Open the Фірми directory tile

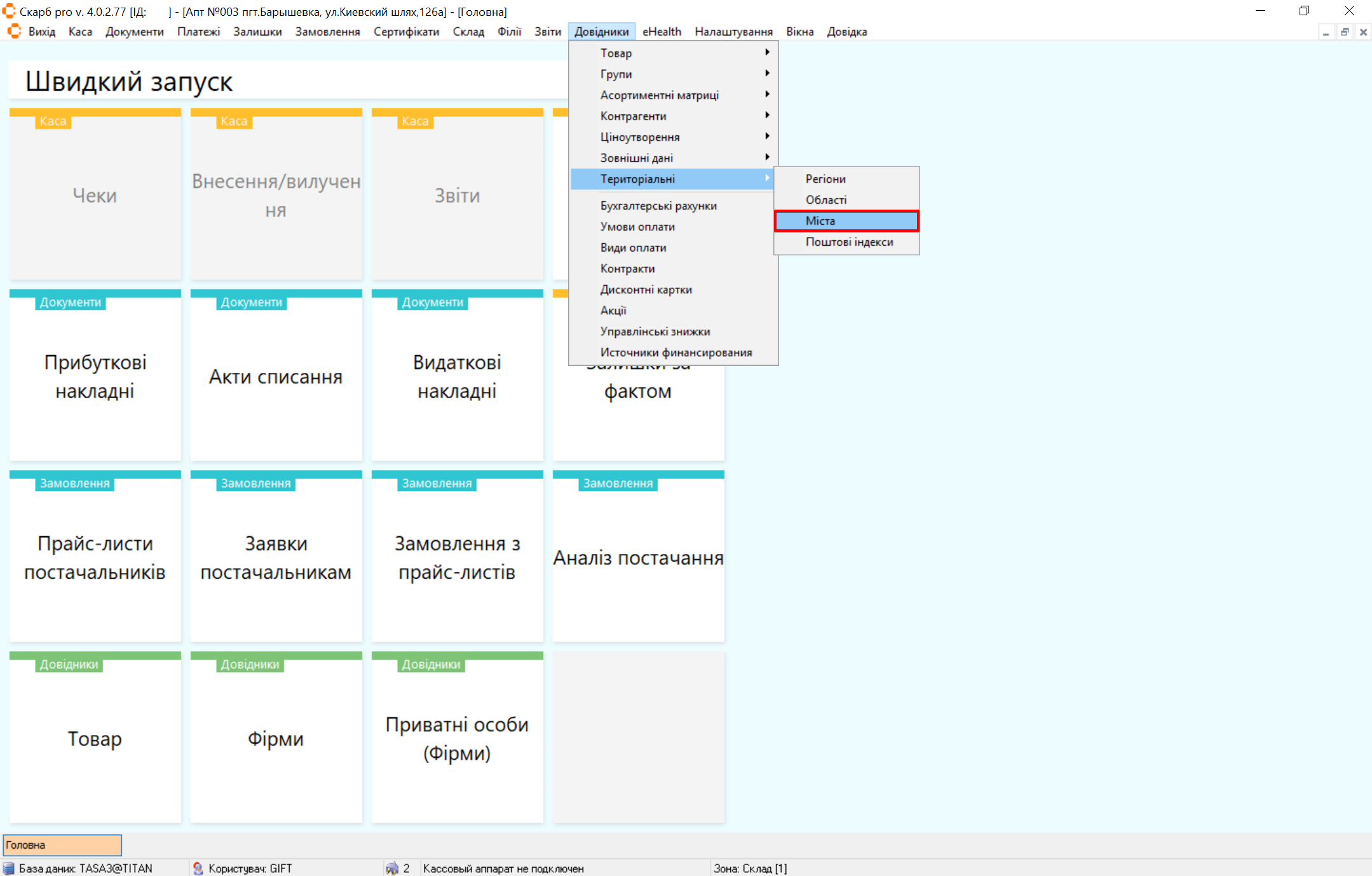pyautogui.click(x=276, y=738)
